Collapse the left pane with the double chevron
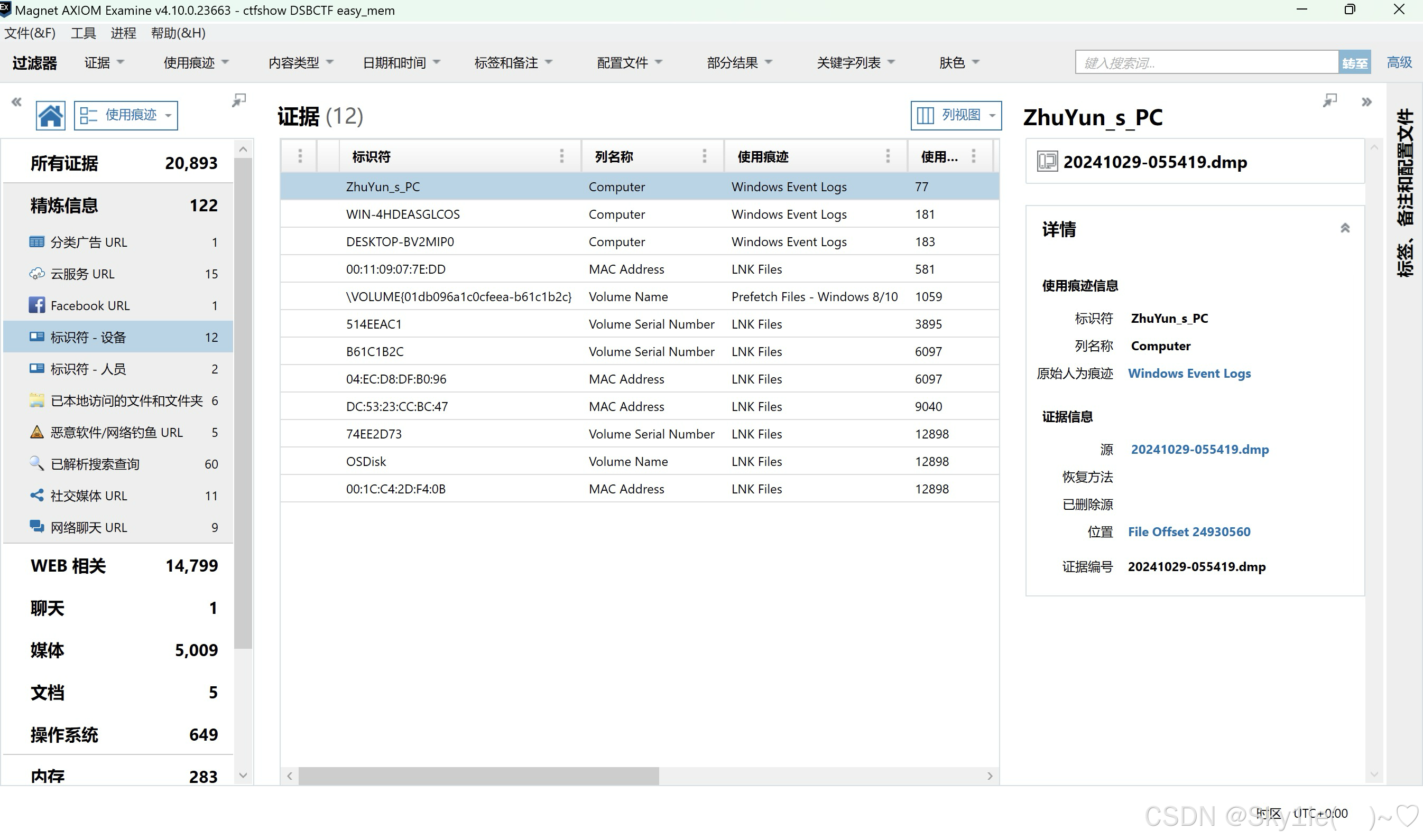Image resolution: width=1423 pixels, height=840 pixels. (16, 102)
